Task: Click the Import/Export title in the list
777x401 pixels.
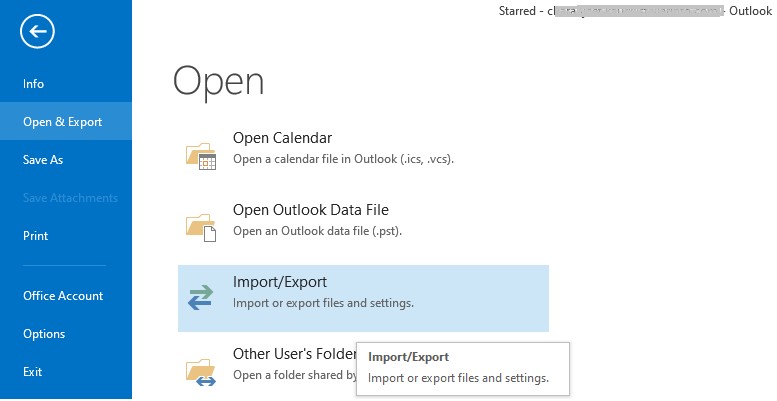Action: point(280,282)
